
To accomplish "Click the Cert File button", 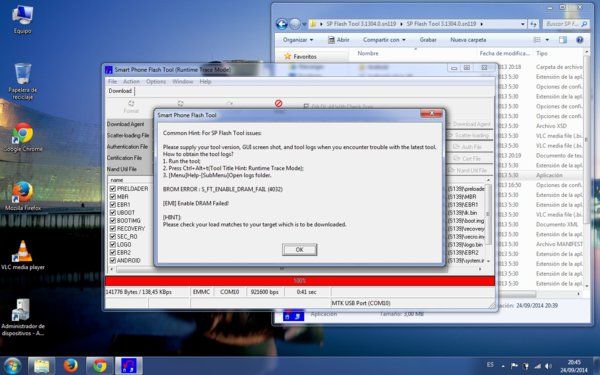I will point(469,158).
